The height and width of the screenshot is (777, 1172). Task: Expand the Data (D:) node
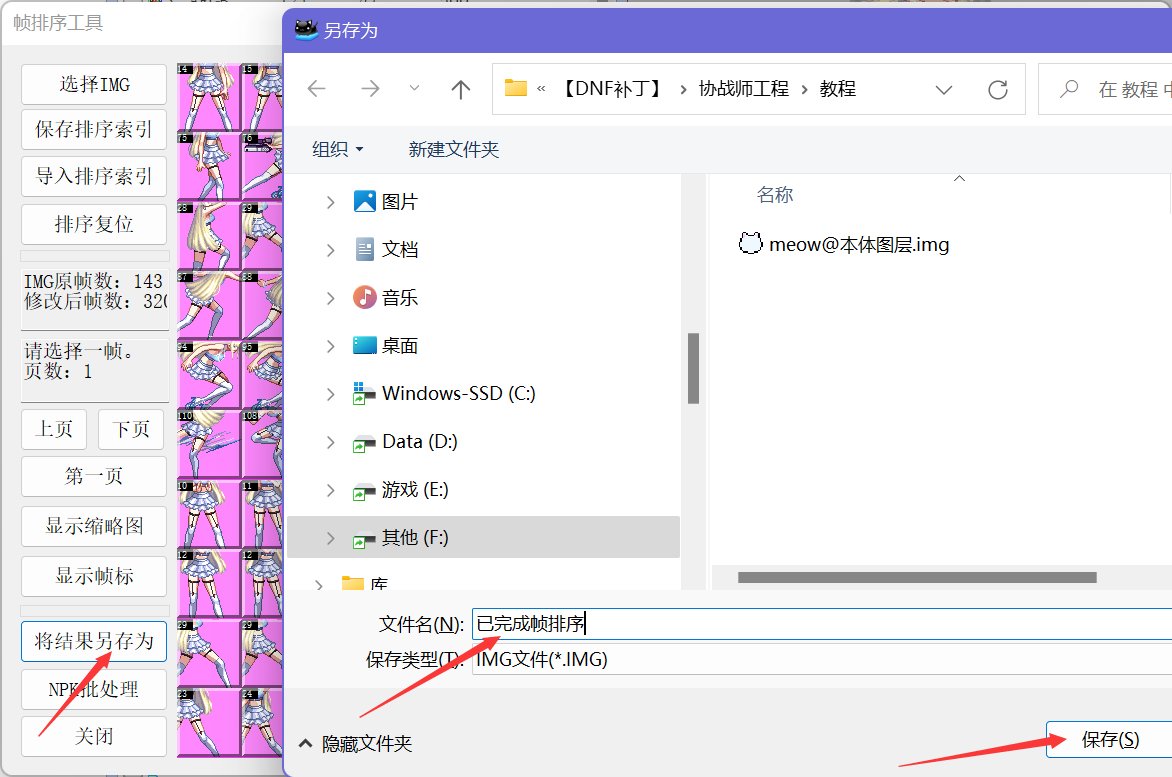(330, 442)
